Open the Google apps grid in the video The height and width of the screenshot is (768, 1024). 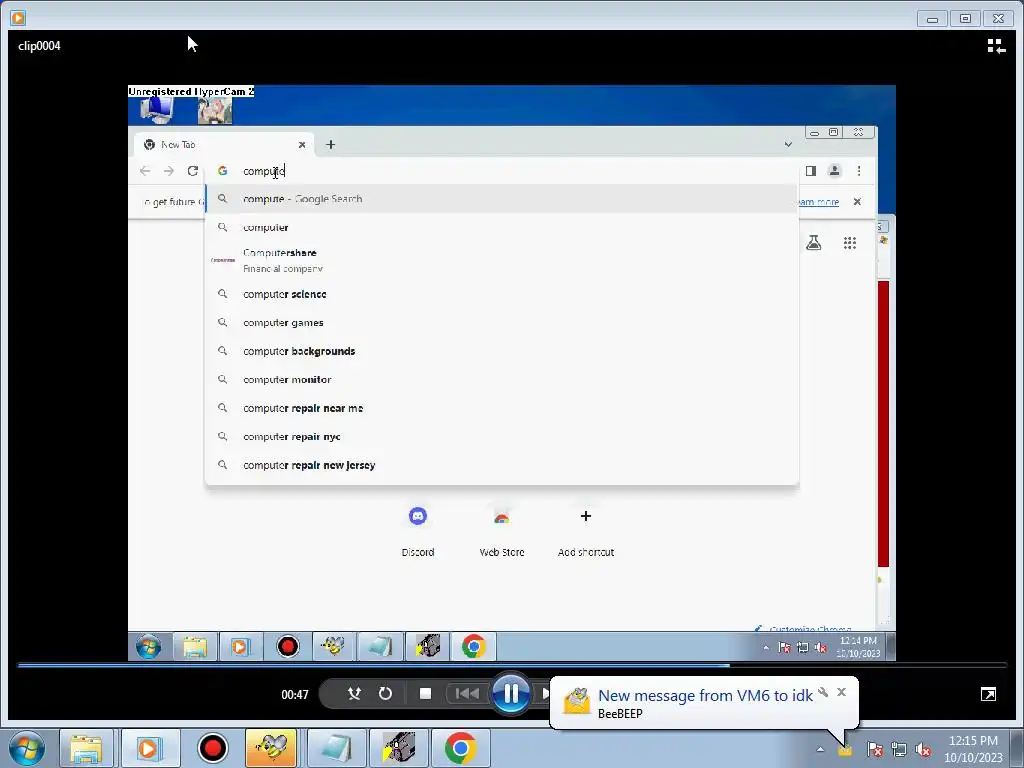coord(850,243)
